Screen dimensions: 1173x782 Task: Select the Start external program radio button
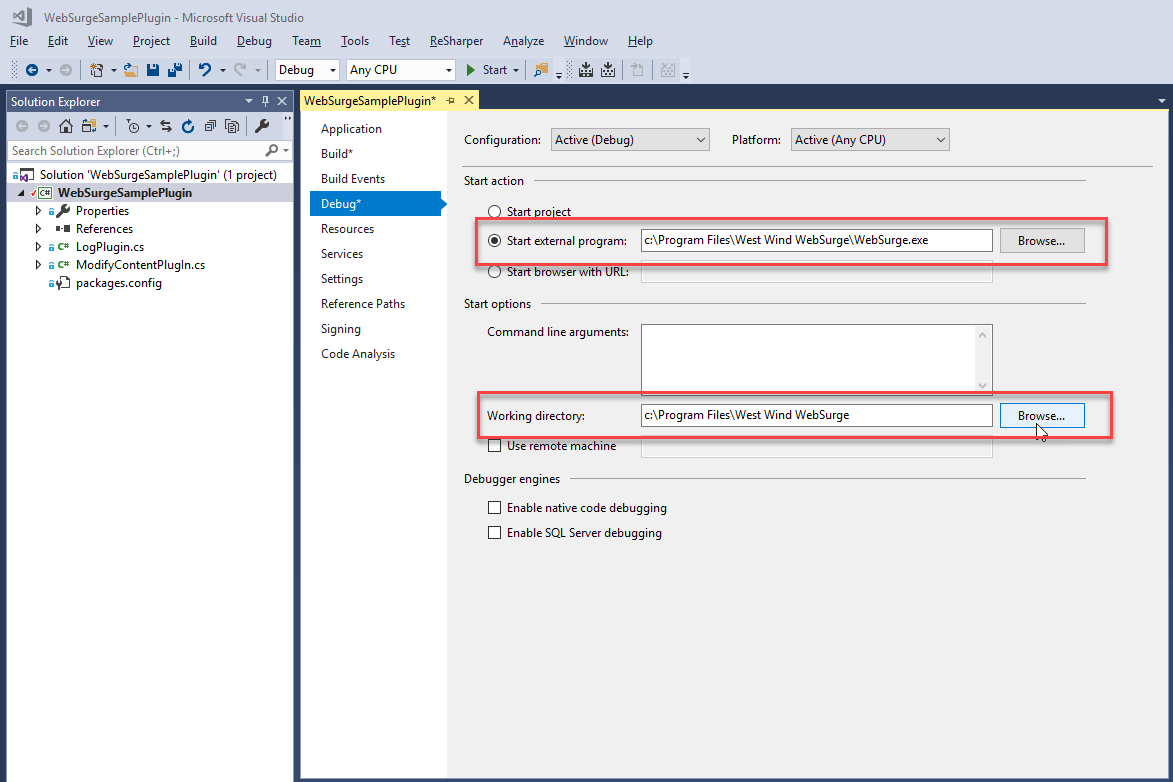tap(494, 241)
